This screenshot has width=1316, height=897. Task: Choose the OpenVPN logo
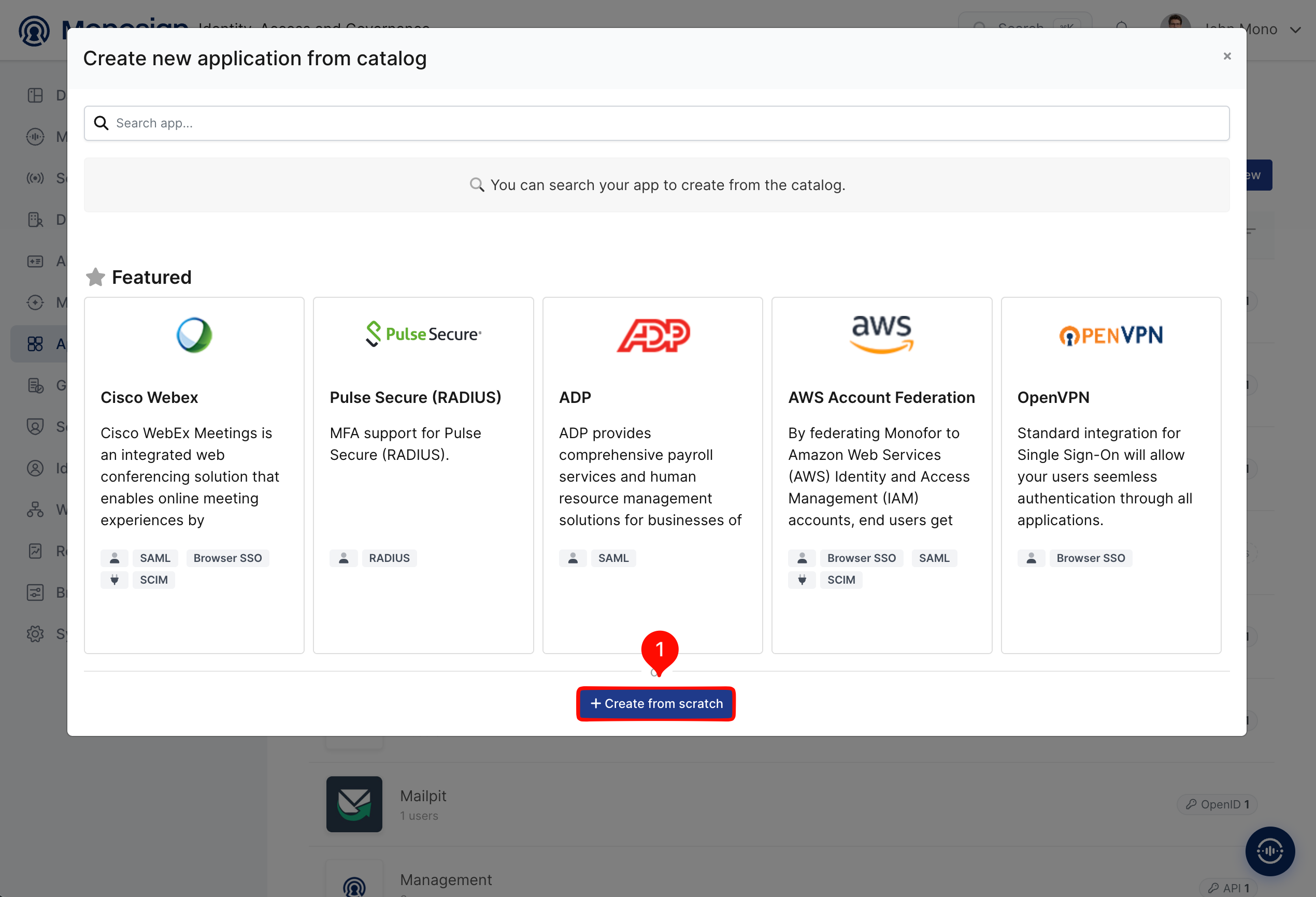coord(1111,335)
